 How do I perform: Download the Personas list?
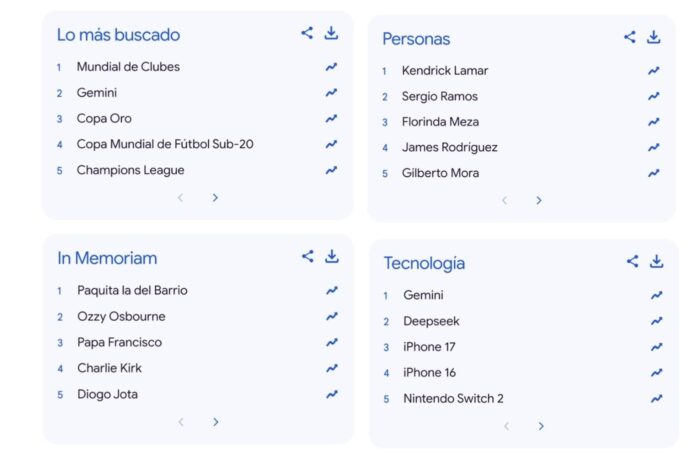pos(653,37)
